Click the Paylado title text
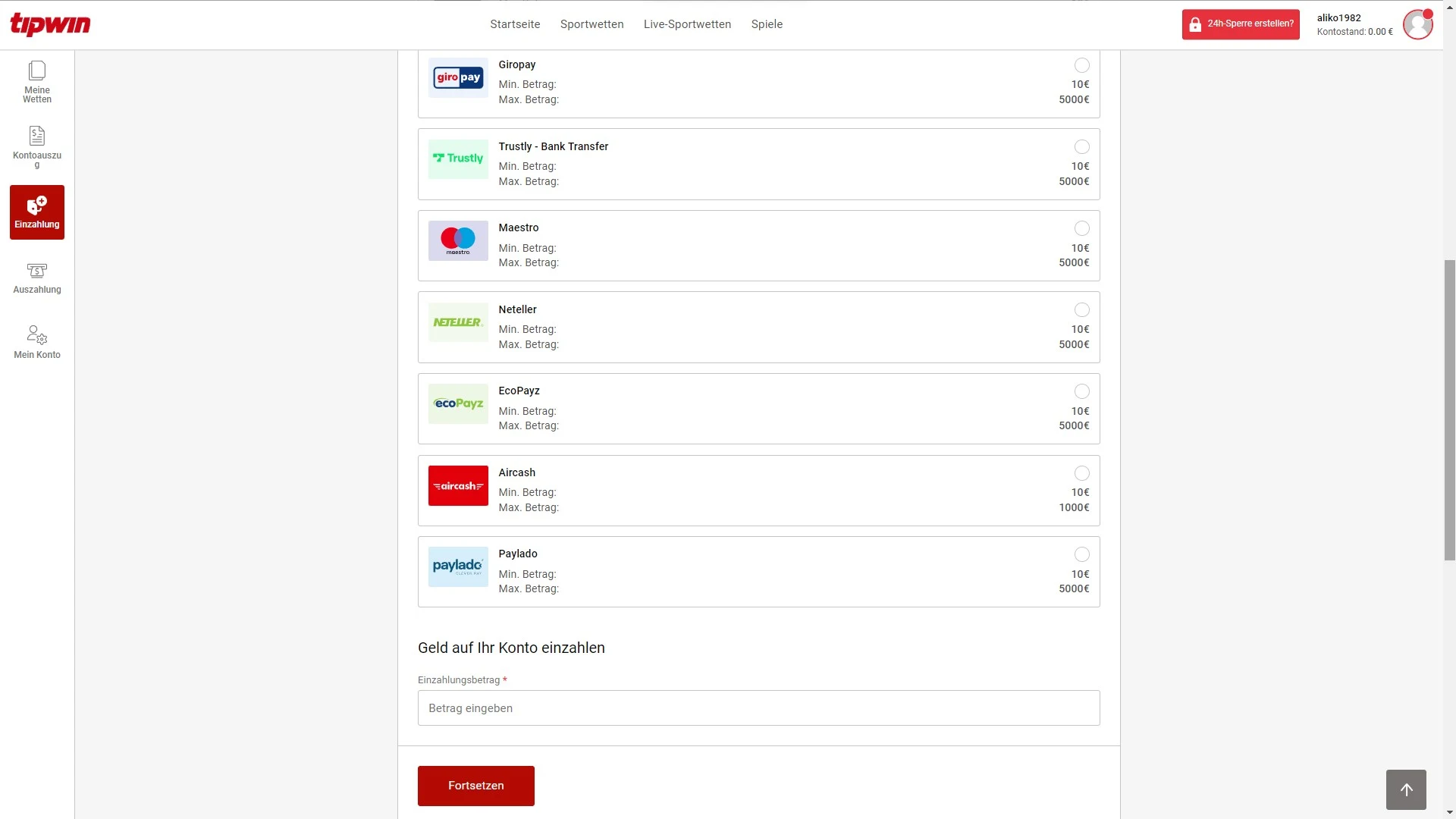 click(x=518, y=554)
